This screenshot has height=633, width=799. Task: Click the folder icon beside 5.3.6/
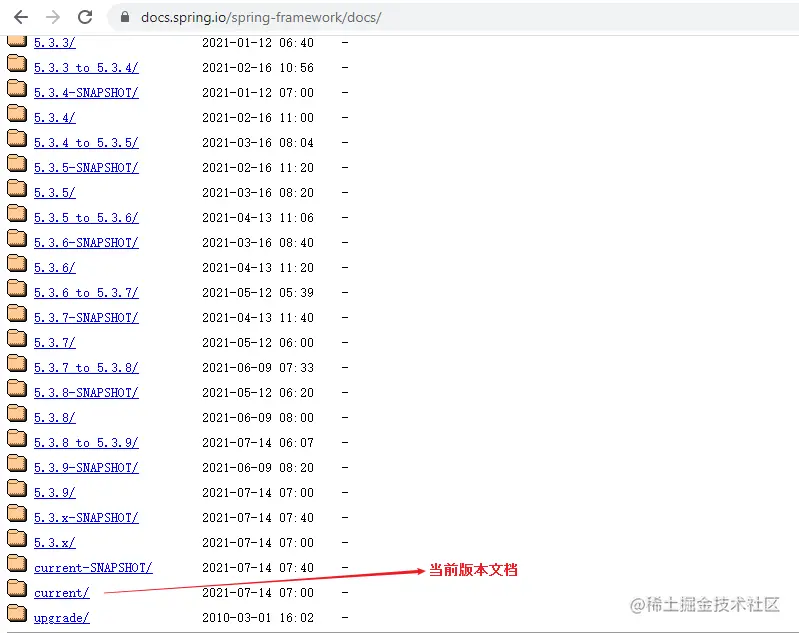click(x=17, y=263)
